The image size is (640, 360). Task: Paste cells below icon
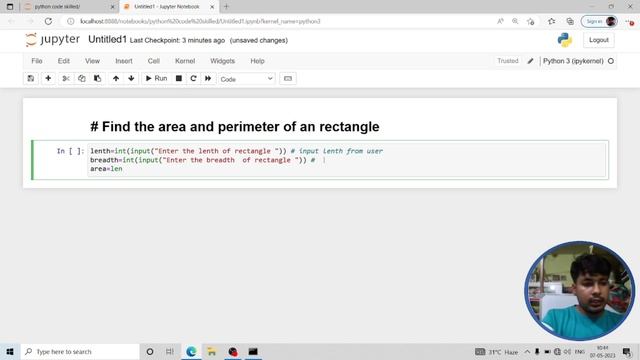click(98, 78)
